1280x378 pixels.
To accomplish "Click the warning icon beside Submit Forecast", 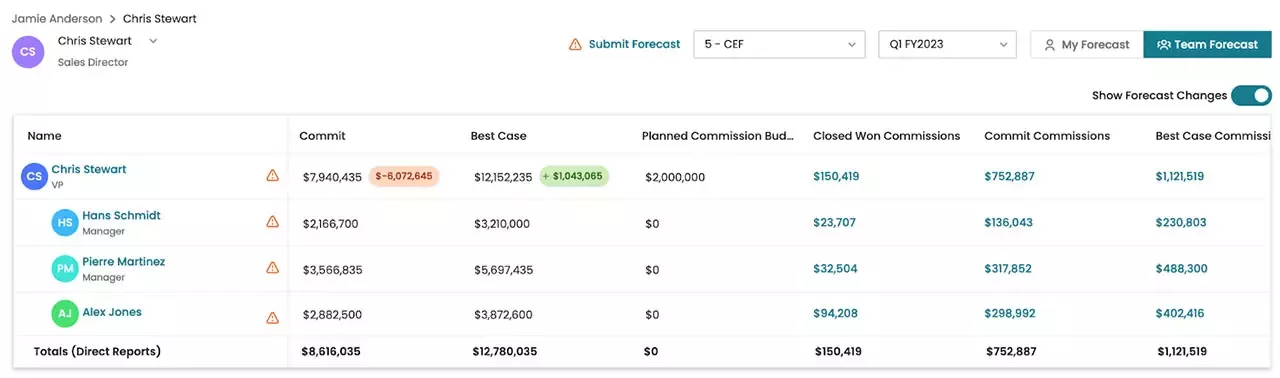I will (575, 45).
